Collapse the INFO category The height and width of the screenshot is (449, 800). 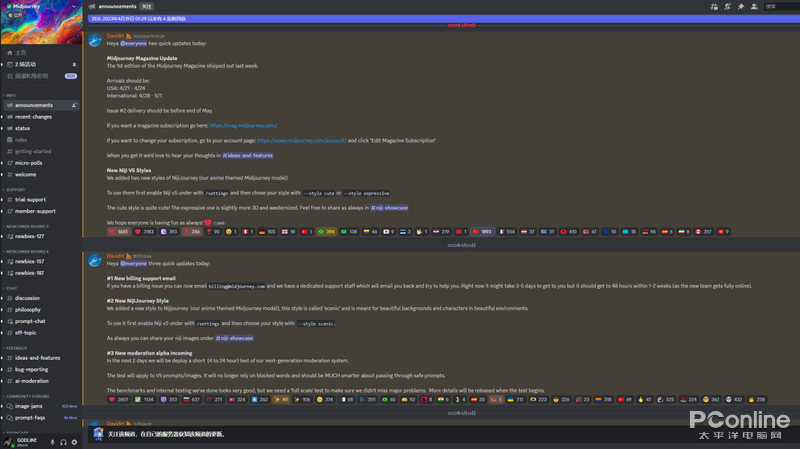point(10,95)
